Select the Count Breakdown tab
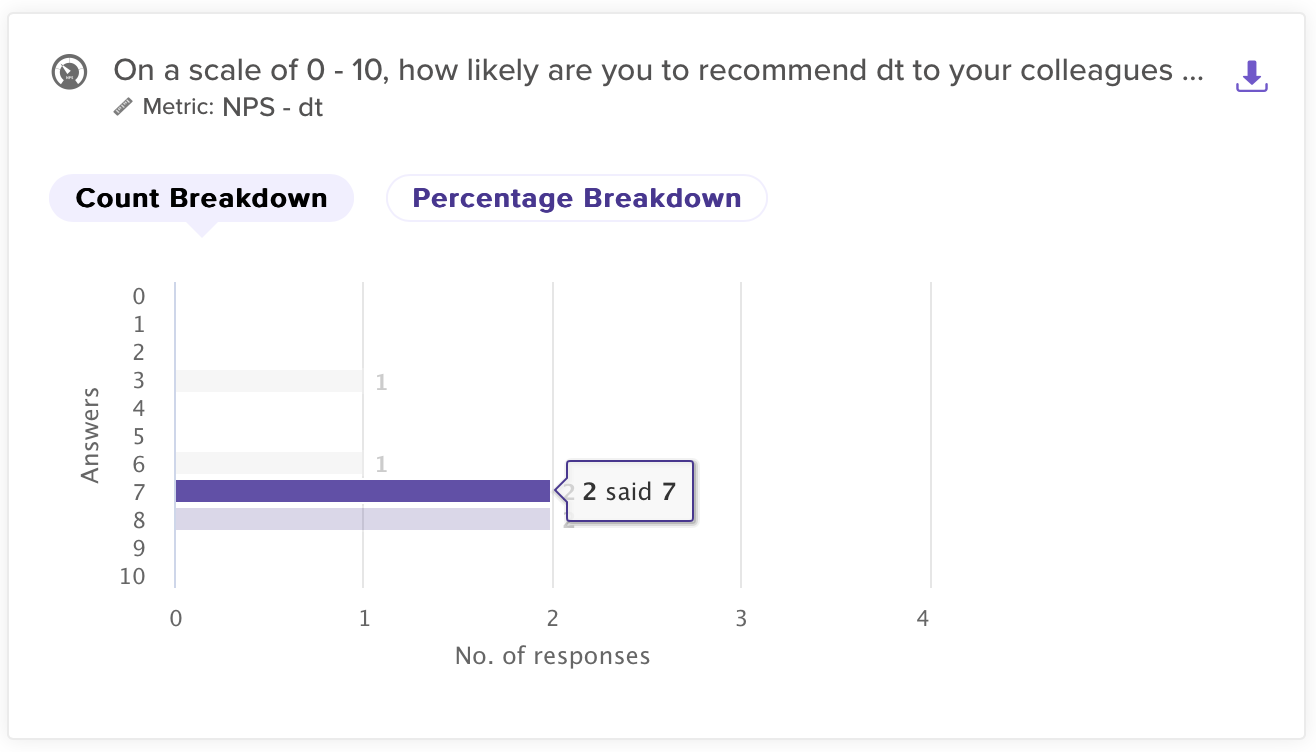The image size is (1316, 752). [201, 198]
